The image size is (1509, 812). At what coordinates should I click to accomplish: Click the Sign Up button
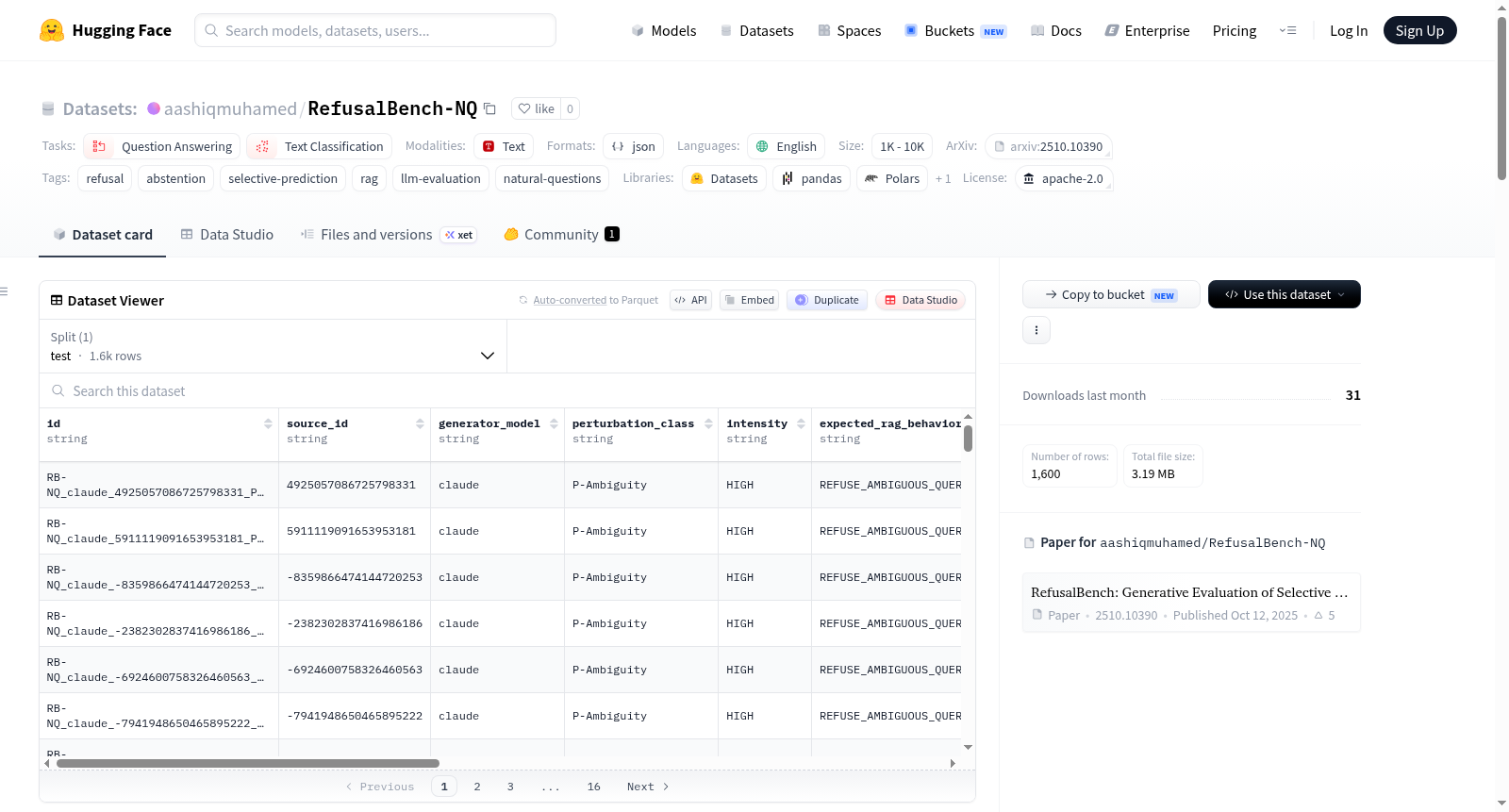(1420, 30)
